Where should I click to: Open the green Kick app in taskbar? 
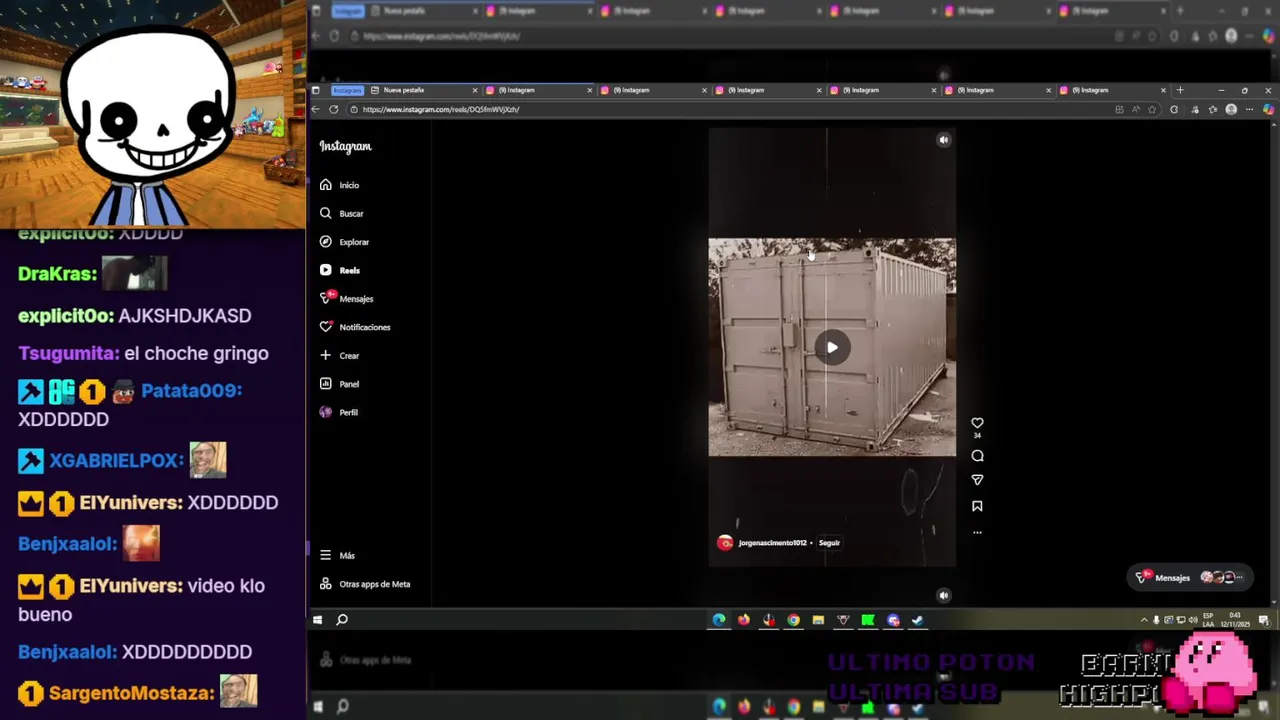click(868, 620)
